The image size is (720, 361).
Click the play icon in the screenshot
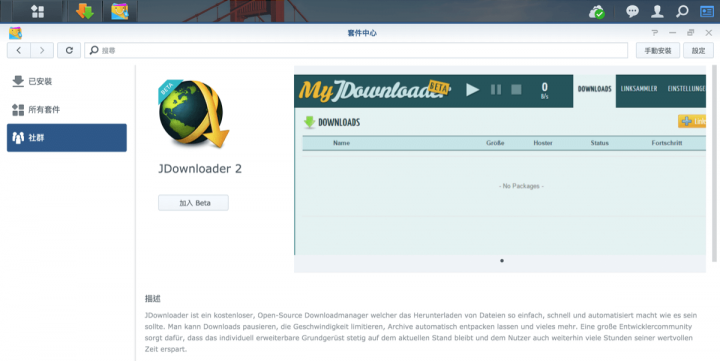[472, 90]
